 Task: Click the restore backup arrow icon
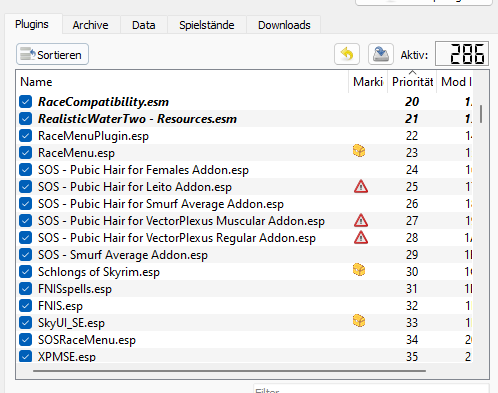[x=347, y=54]
